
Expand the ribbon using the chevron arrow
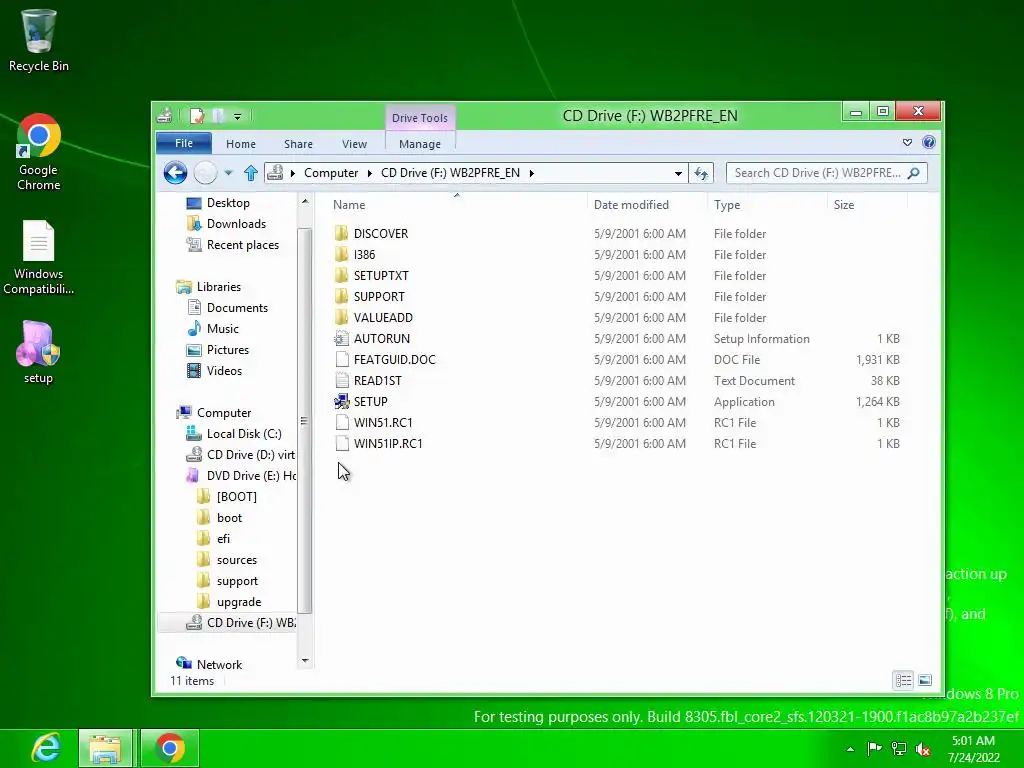point(907,142)
